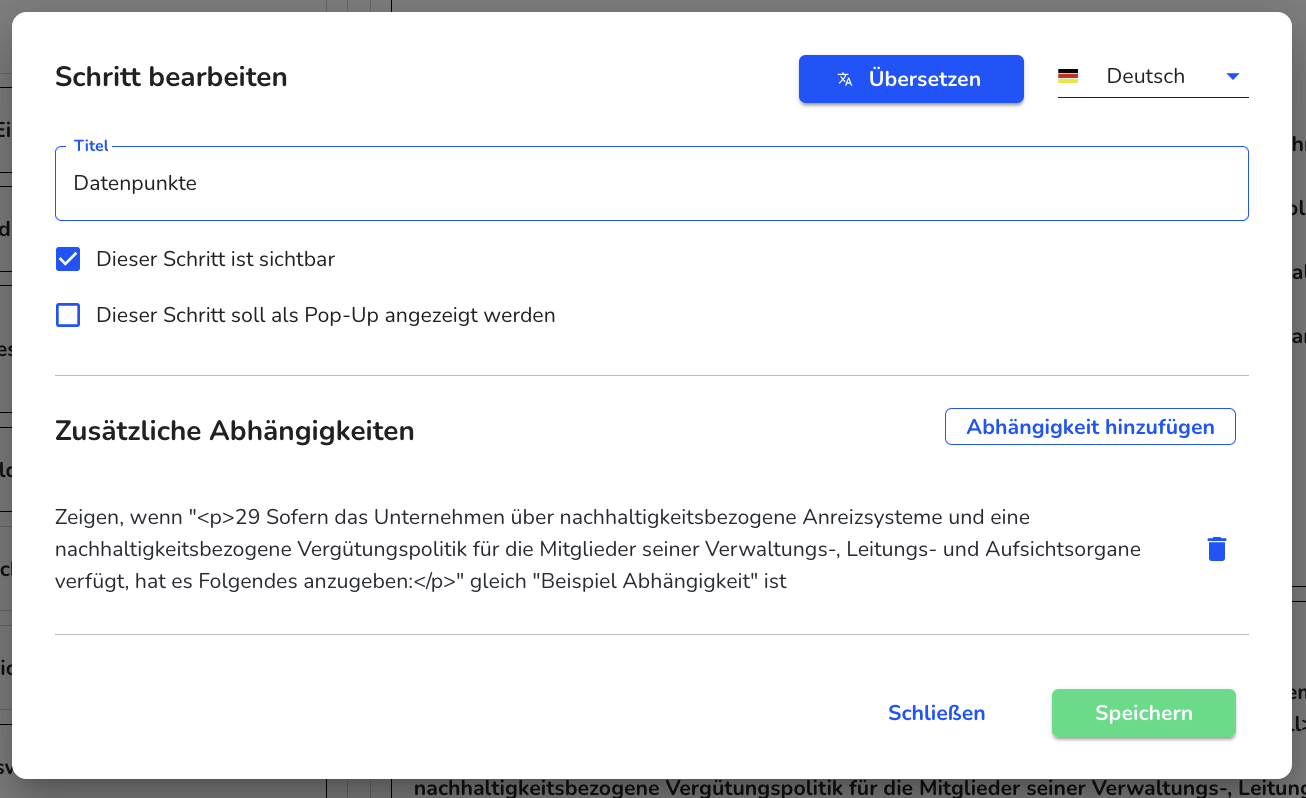The image size is (1306, 798).
Task: Click 'Zusätzliche Abhängigkeiten' heading
Action: 235,431
